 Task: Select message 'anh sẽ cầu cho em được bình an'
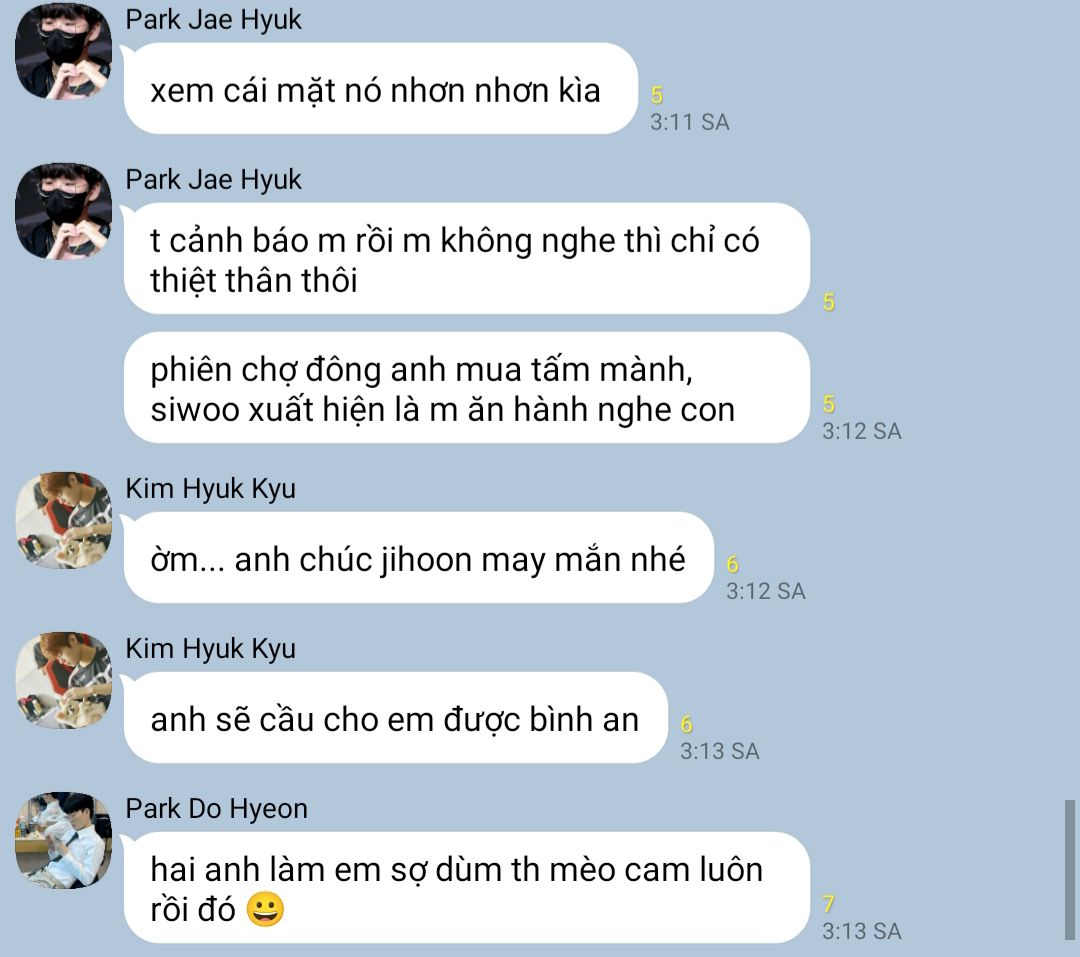pos(395,718)
